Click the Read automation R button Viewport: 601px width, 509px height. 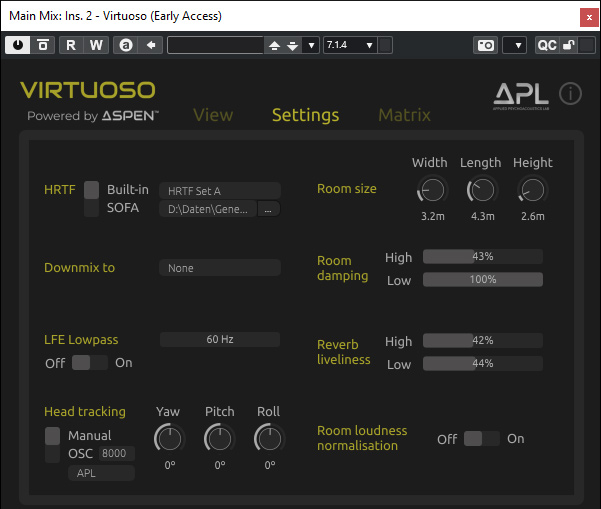click(71, 45)
